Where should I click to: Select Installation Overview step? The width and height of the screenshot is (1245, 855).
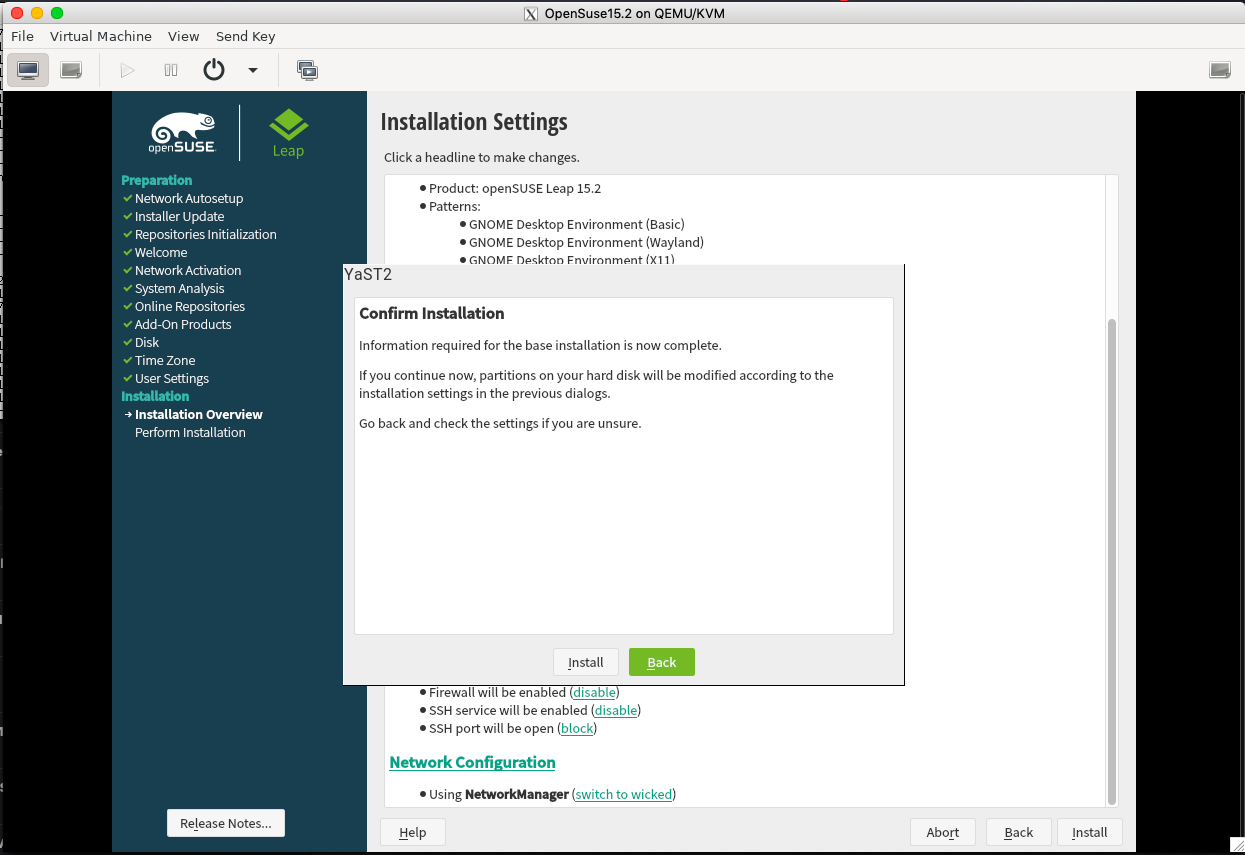(199, 414)
